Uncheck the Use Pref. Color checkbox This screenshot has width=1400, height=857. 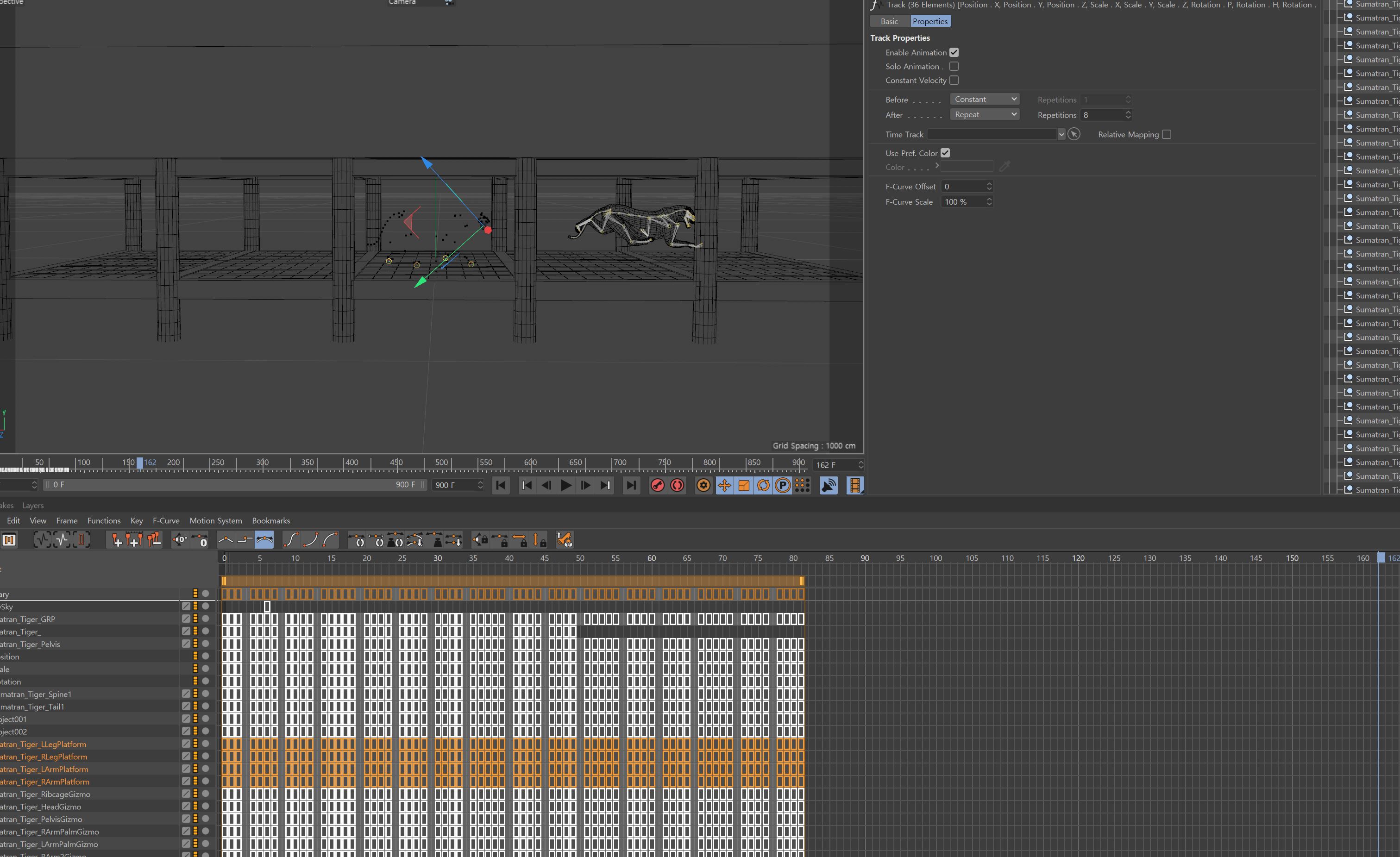point(945,153)
